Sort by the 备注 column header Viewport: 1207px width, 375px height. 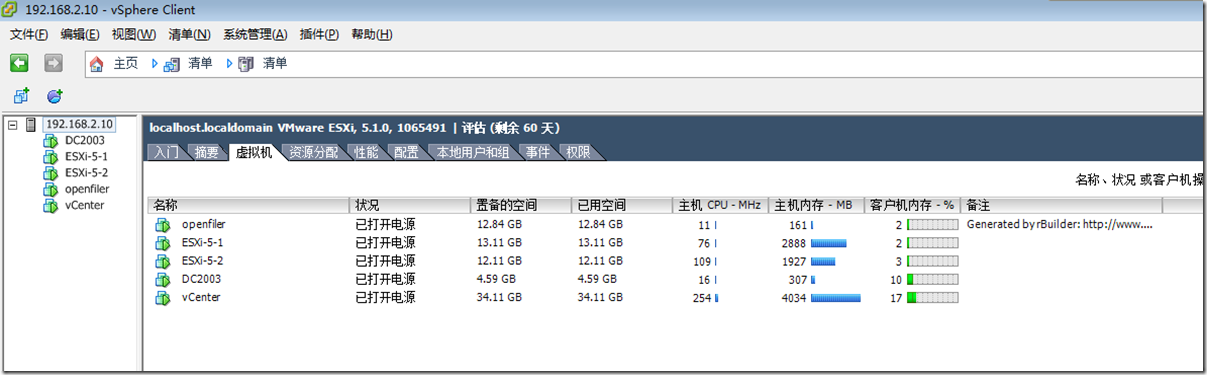click(x=1062, y=205)
